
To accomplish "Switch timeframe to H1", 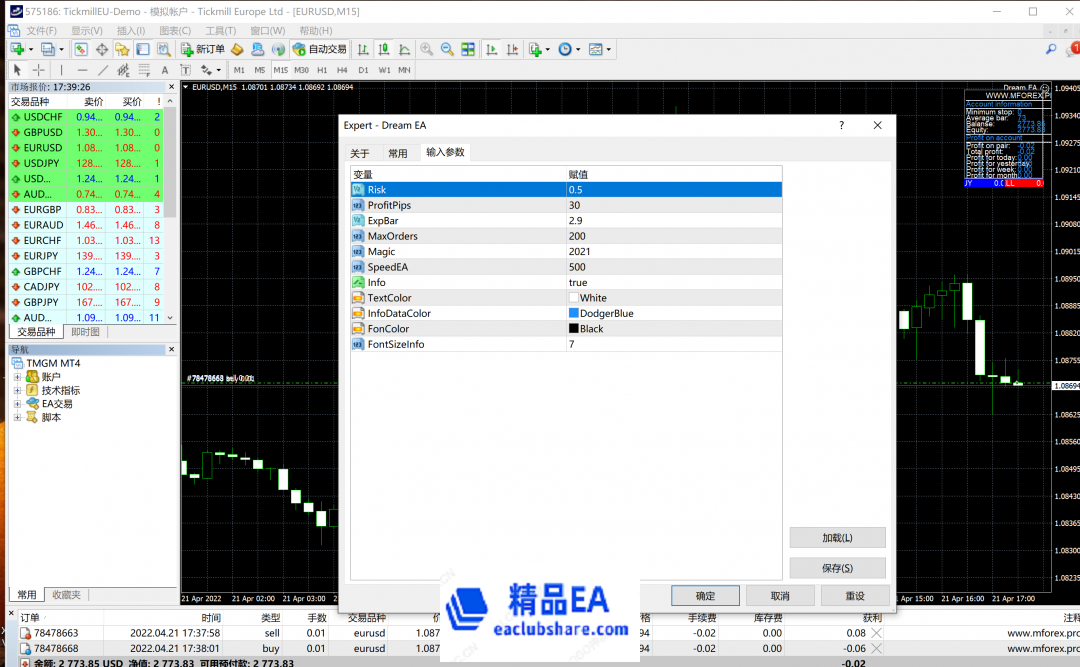I will coord(322,70).
